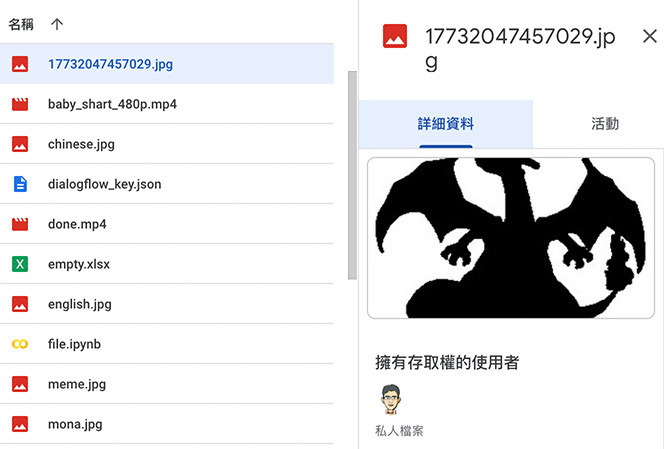The image size is (664, 449).
Task: Select the file english.jpg
Action: point(167,304)
